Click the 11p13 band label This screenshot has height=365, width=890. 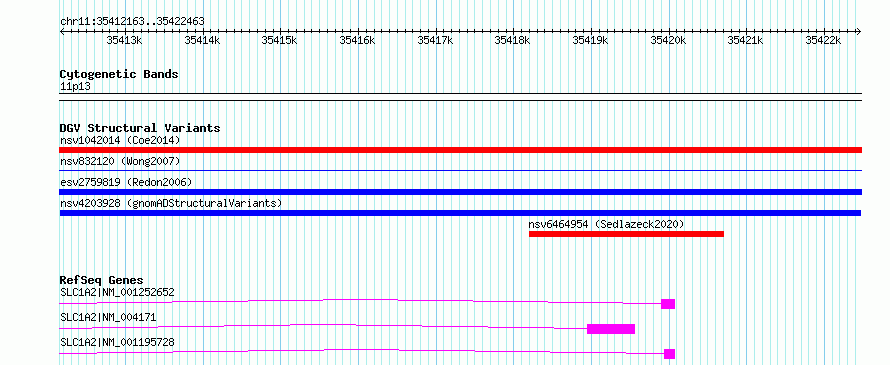(75, 87)
